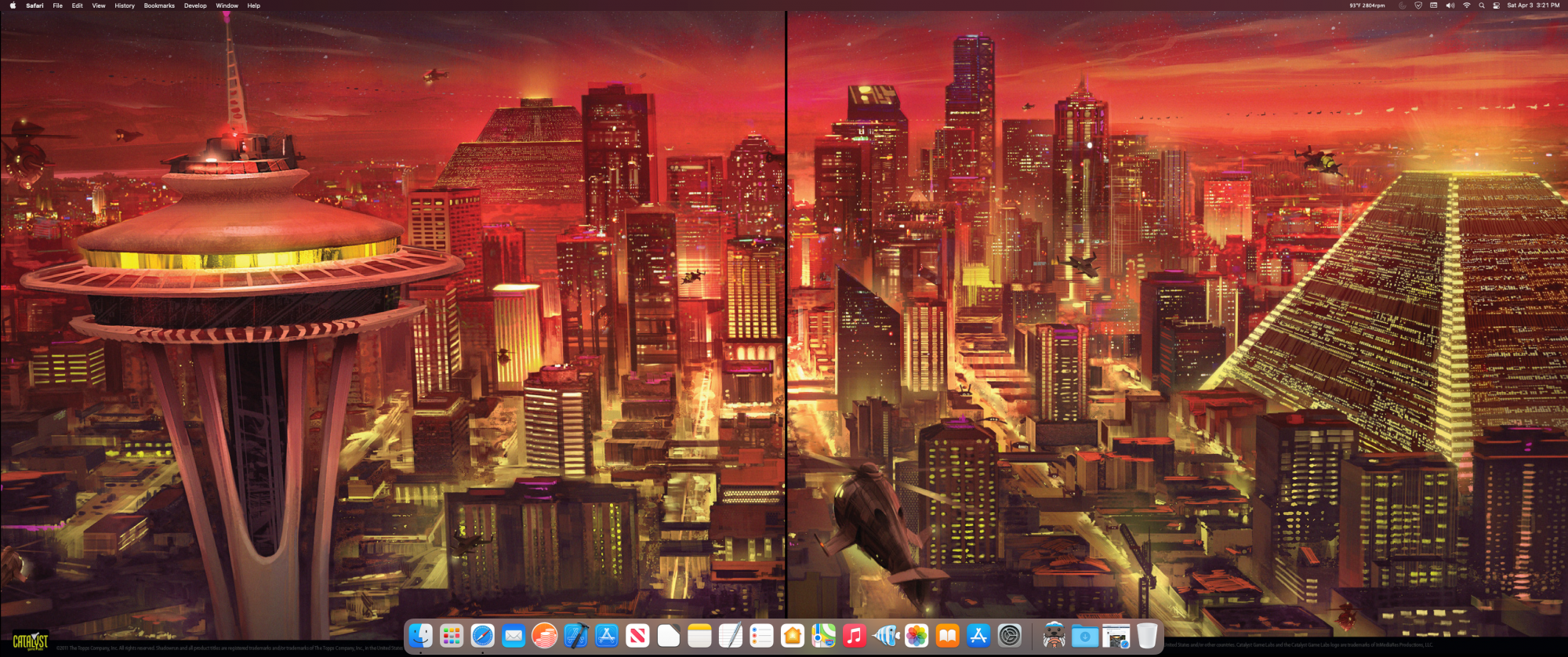Restore the minimized Safari window thumbnail

pyautogui.click(x=1116, y=636)
